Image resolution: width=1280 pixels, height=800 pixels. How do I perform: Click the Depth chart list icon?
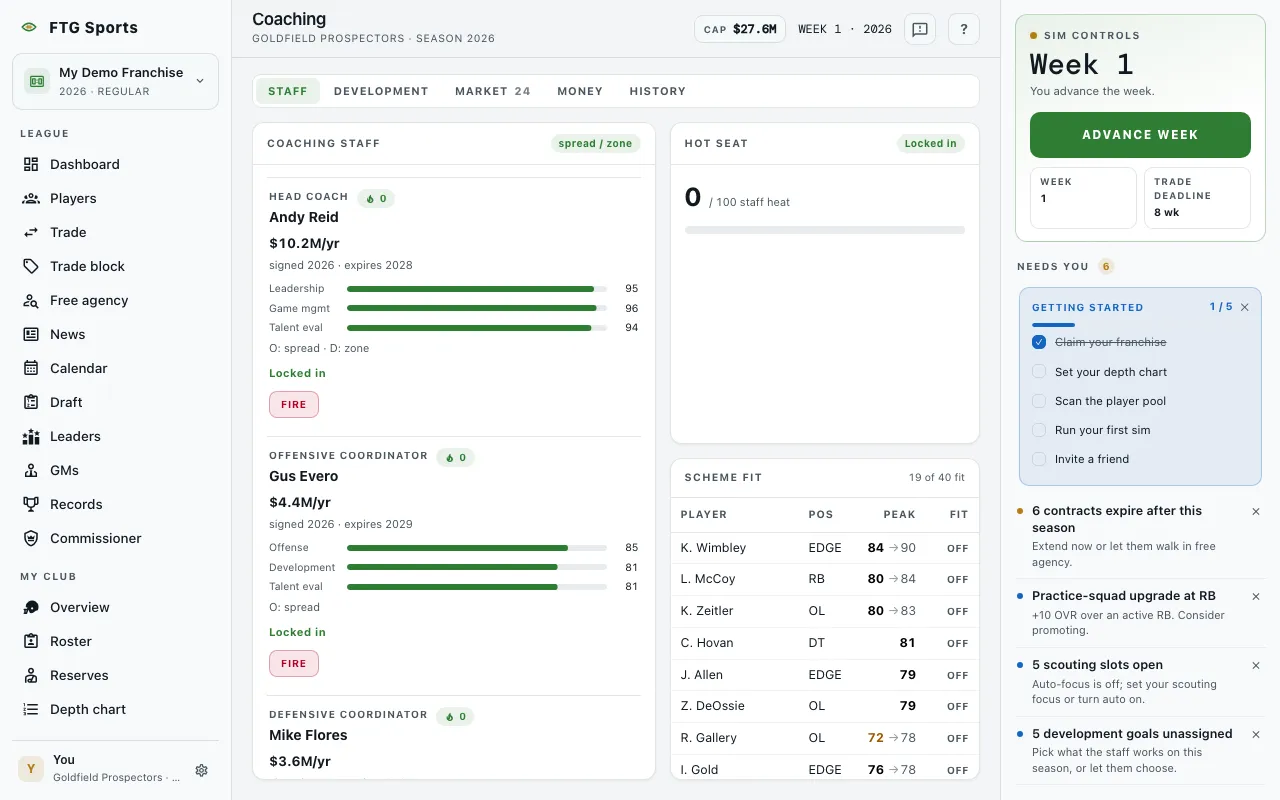coord(31,709)
